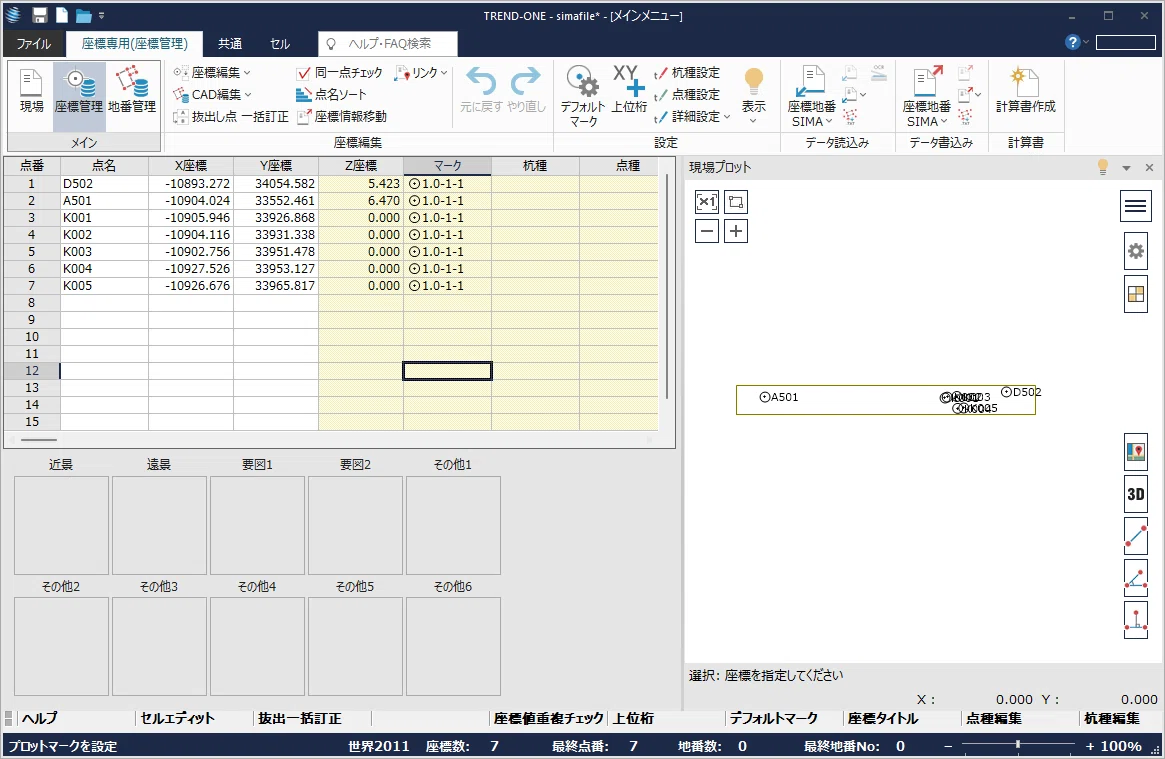Click the new file icon in title bar
The height and width of the screenshot is (759, 1165).
click(x=62, y=15)
